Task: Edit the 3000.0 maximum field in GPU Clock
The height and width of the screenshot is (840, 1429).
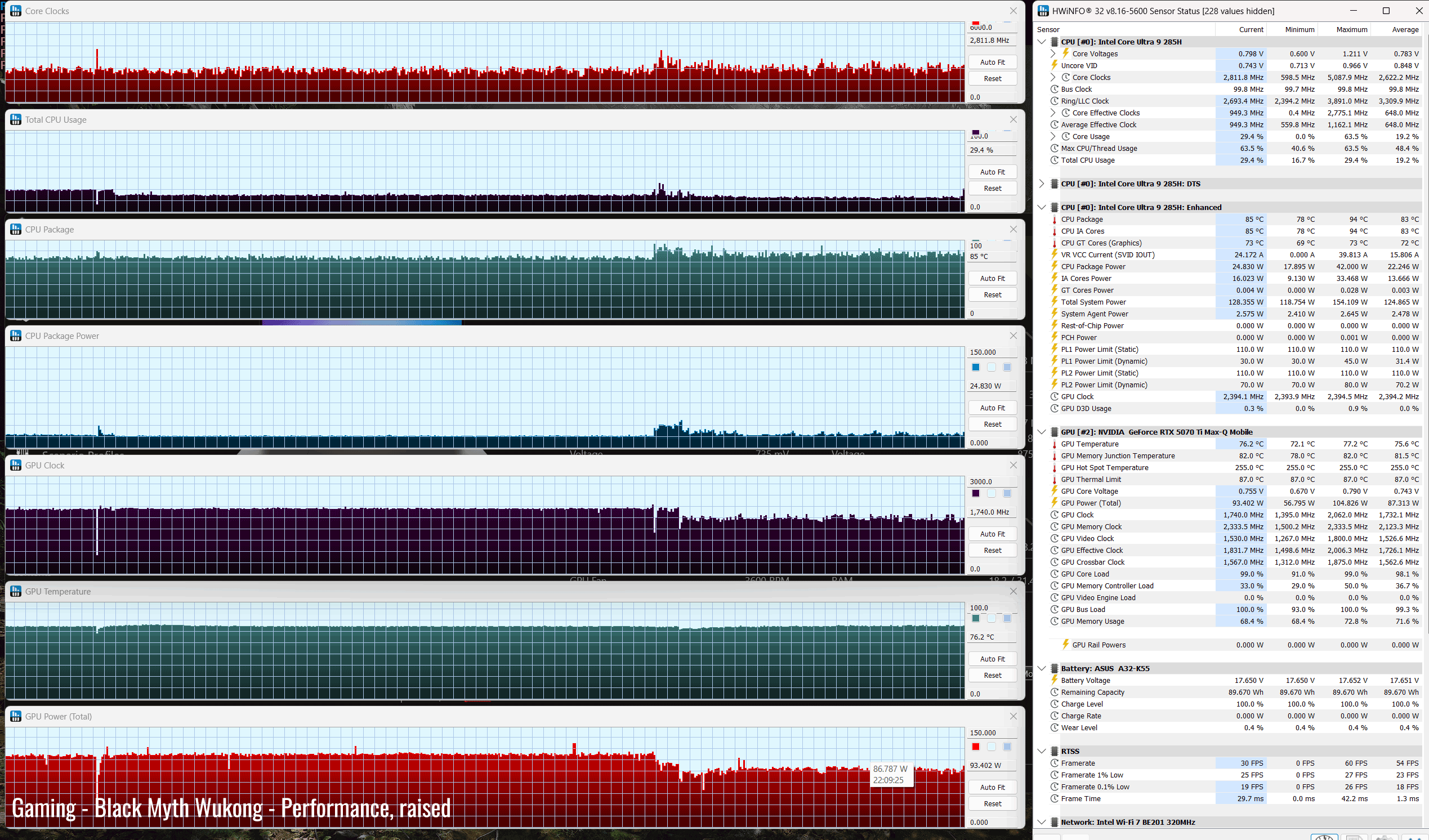Action: coord(992,481)
